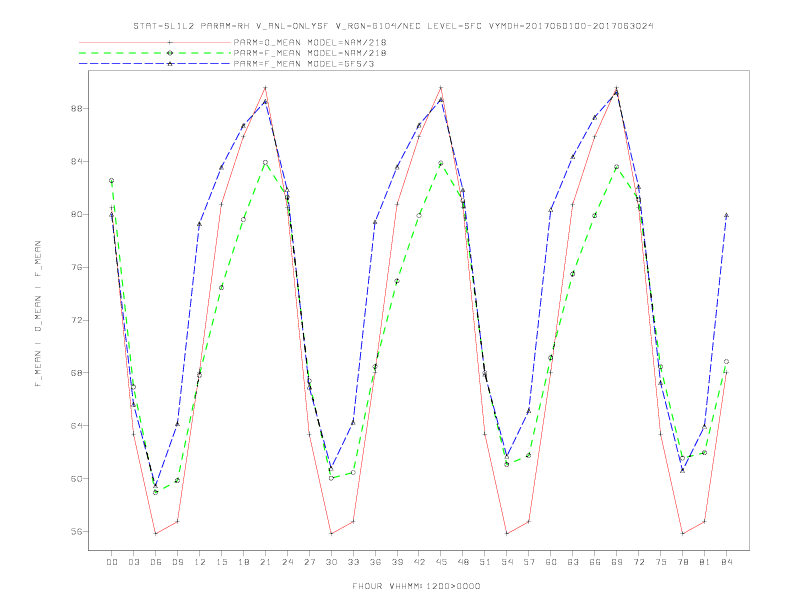Click the x-axis tick label 51
The image size is (792, 612).
pos(485,562)
